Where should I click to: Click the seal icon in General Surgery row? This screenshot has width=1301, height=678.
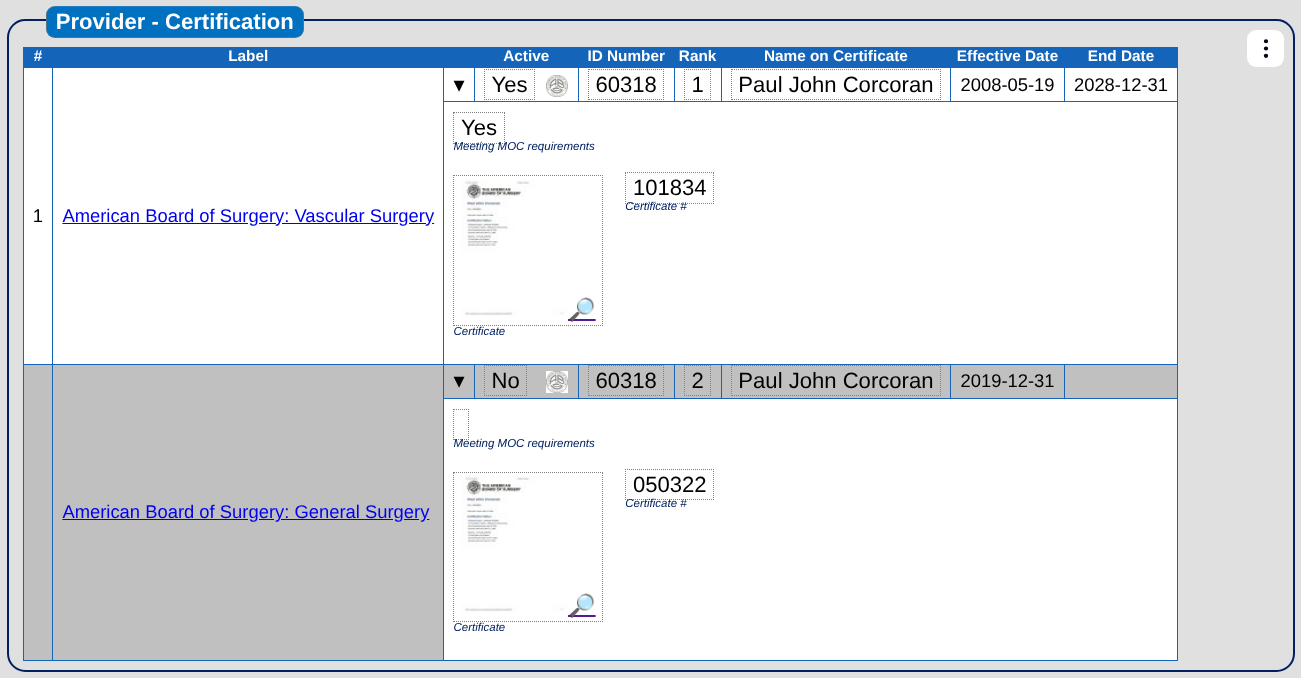point(557,381)
